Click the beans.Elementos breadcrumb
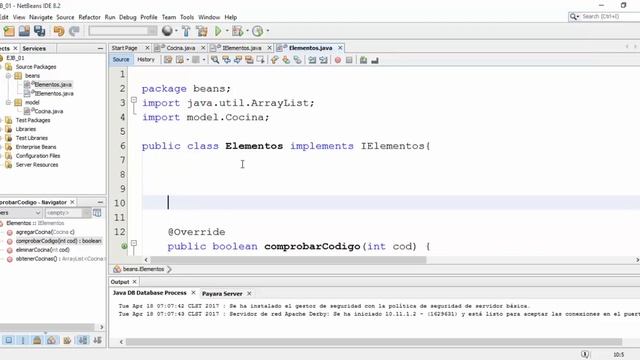Image resolution: width=640 pixels, height=360 pixels. click(143, 269)
